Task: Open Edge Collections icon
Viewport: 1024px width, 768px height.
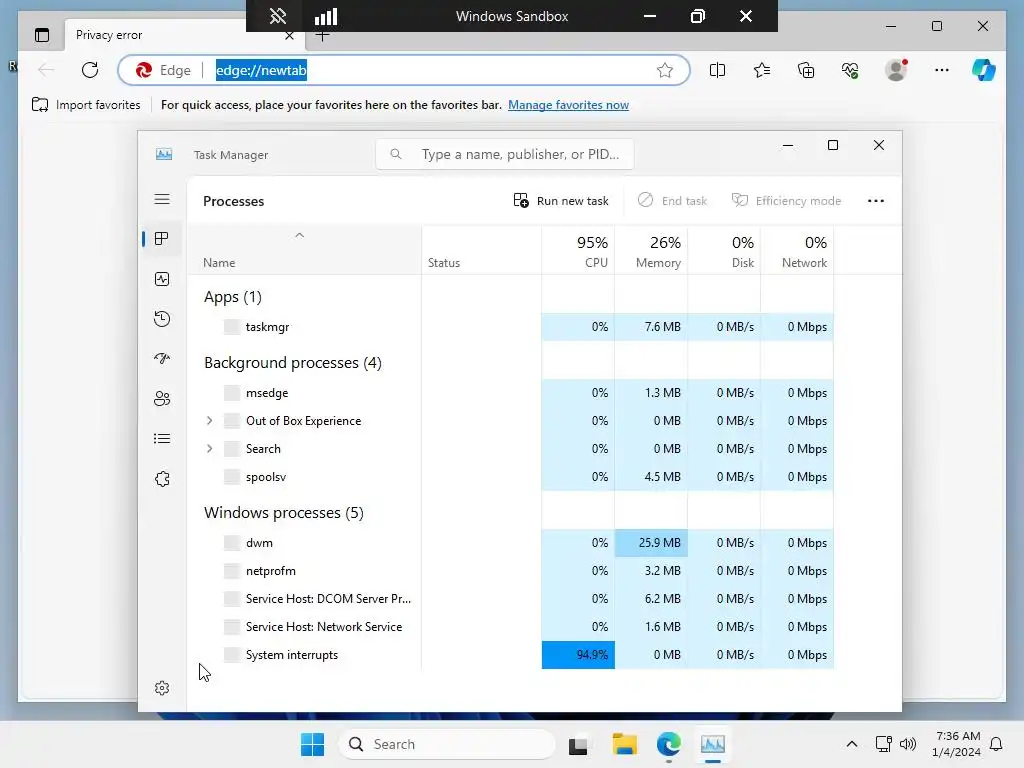Action: 806,70
